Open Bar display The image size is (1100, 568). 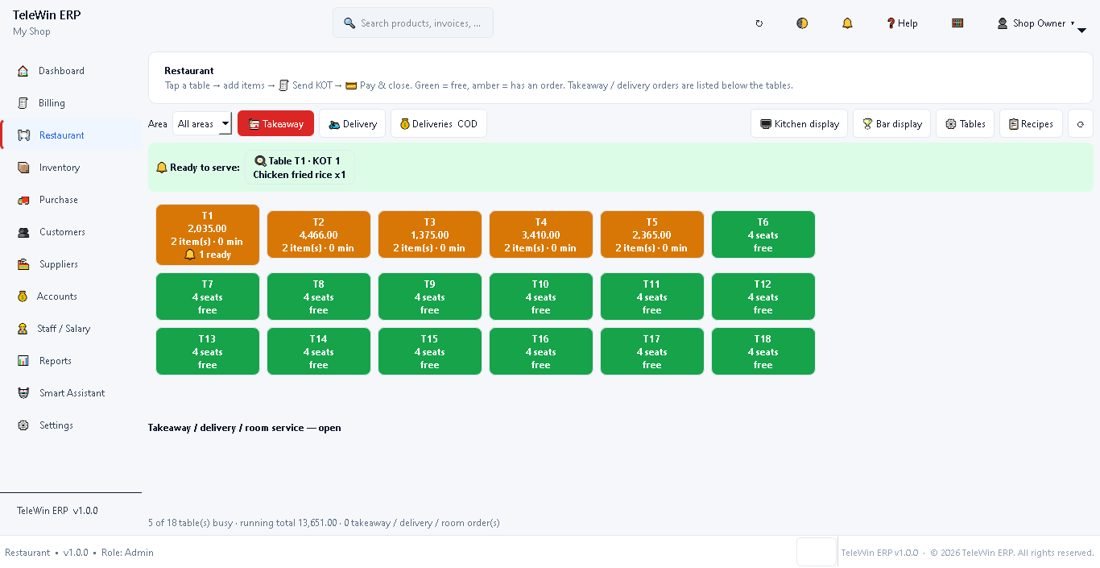pos(892,123)
